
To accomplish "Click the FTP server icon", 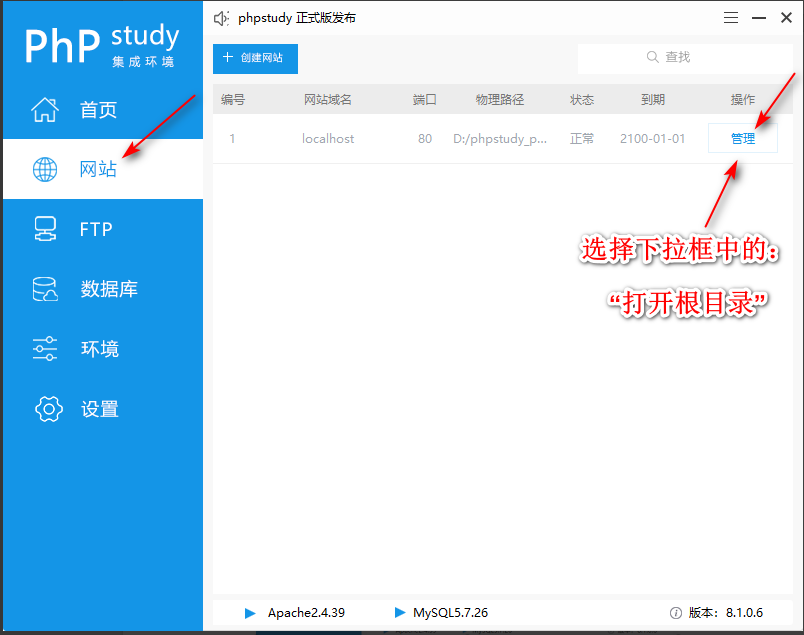I will [x=45, y=229].
